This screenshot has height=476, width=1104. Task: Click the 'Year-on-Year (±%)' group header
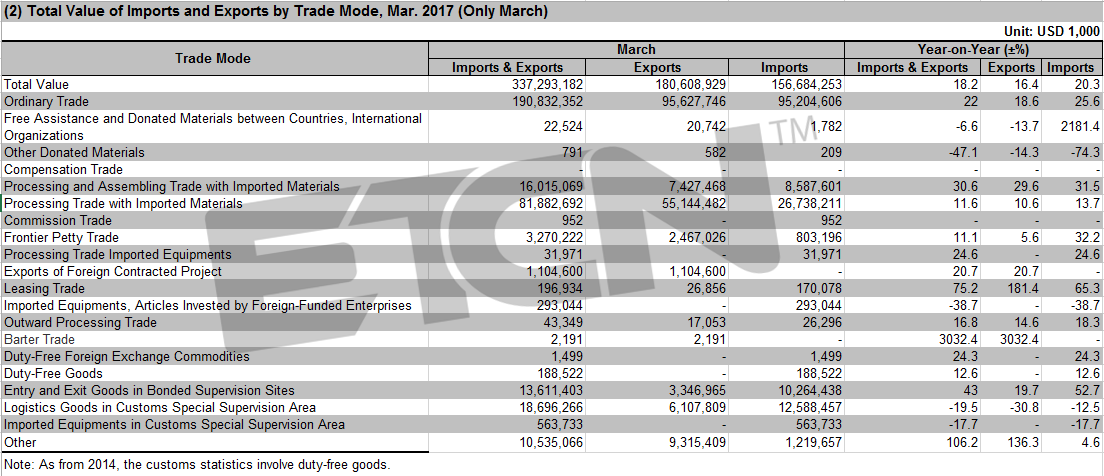tap(974, 49)
